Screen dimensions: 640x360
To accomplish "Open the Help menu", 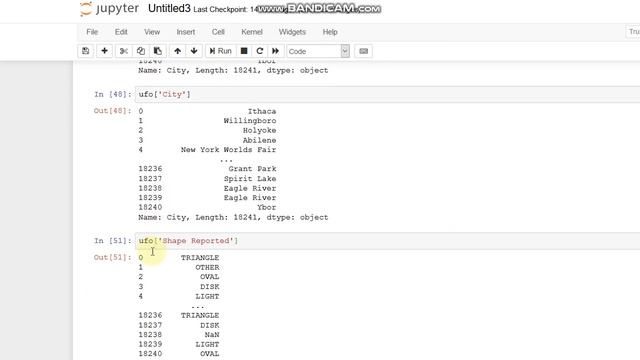I will coord(330,32).
